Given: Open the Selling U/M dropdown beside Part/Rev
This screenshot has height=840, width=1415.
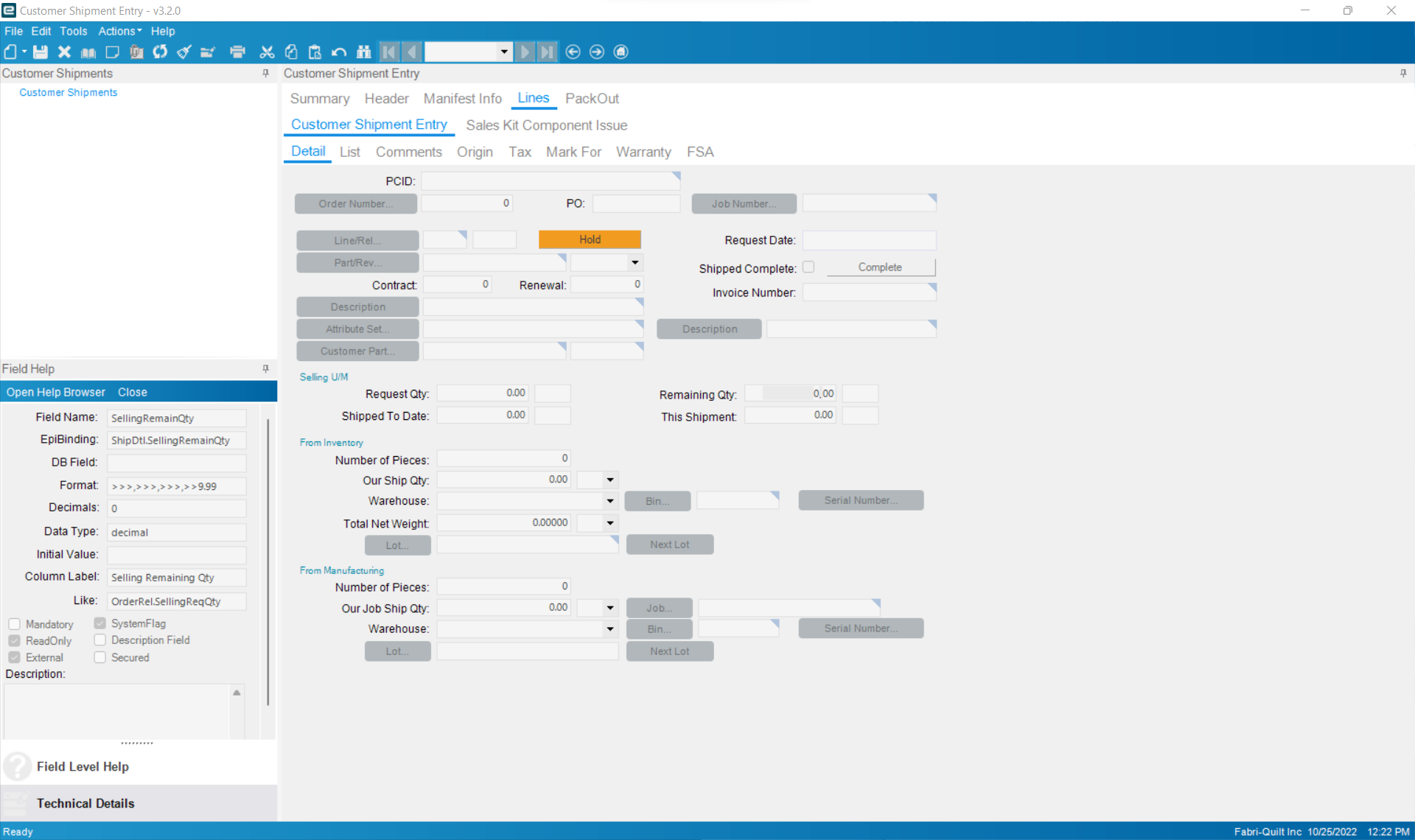Looking at the screenshot, I should click(634, 262).
